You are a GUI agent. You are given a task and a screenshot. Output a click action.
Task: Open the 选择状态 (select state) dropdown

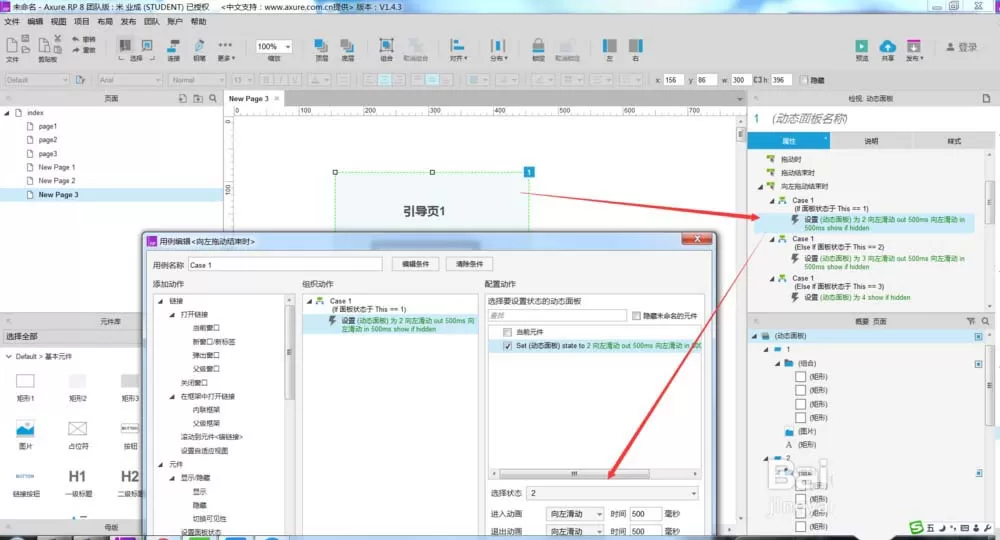click(x=612, y=493)
